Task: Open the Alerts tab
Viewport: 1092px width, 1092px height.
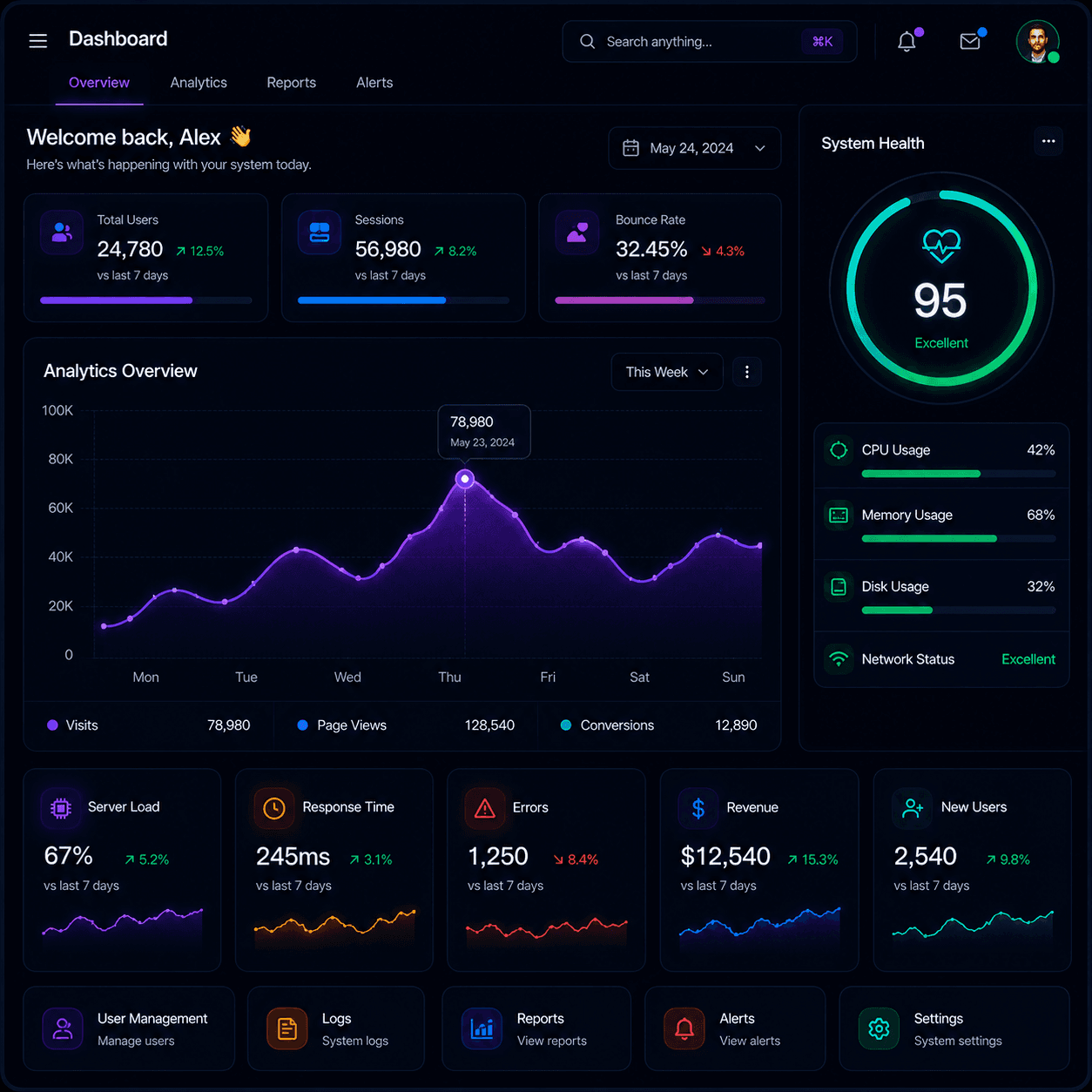Action: 374,83
